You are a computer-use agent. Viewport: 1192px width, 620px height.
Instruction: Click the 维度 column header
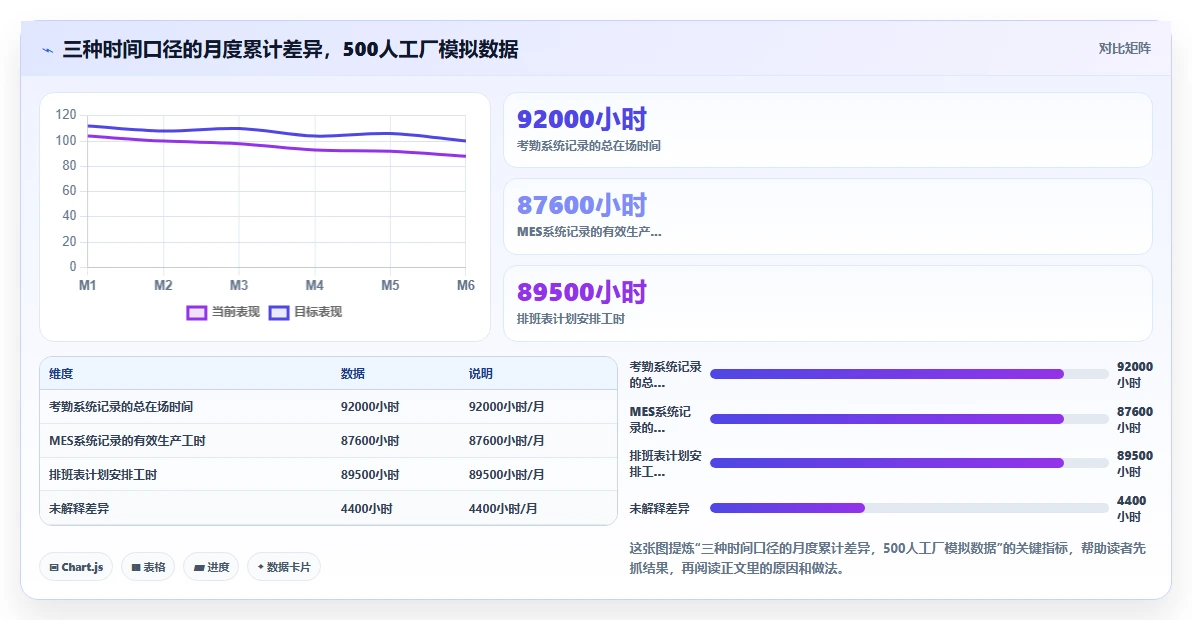[x=61, y=374]
